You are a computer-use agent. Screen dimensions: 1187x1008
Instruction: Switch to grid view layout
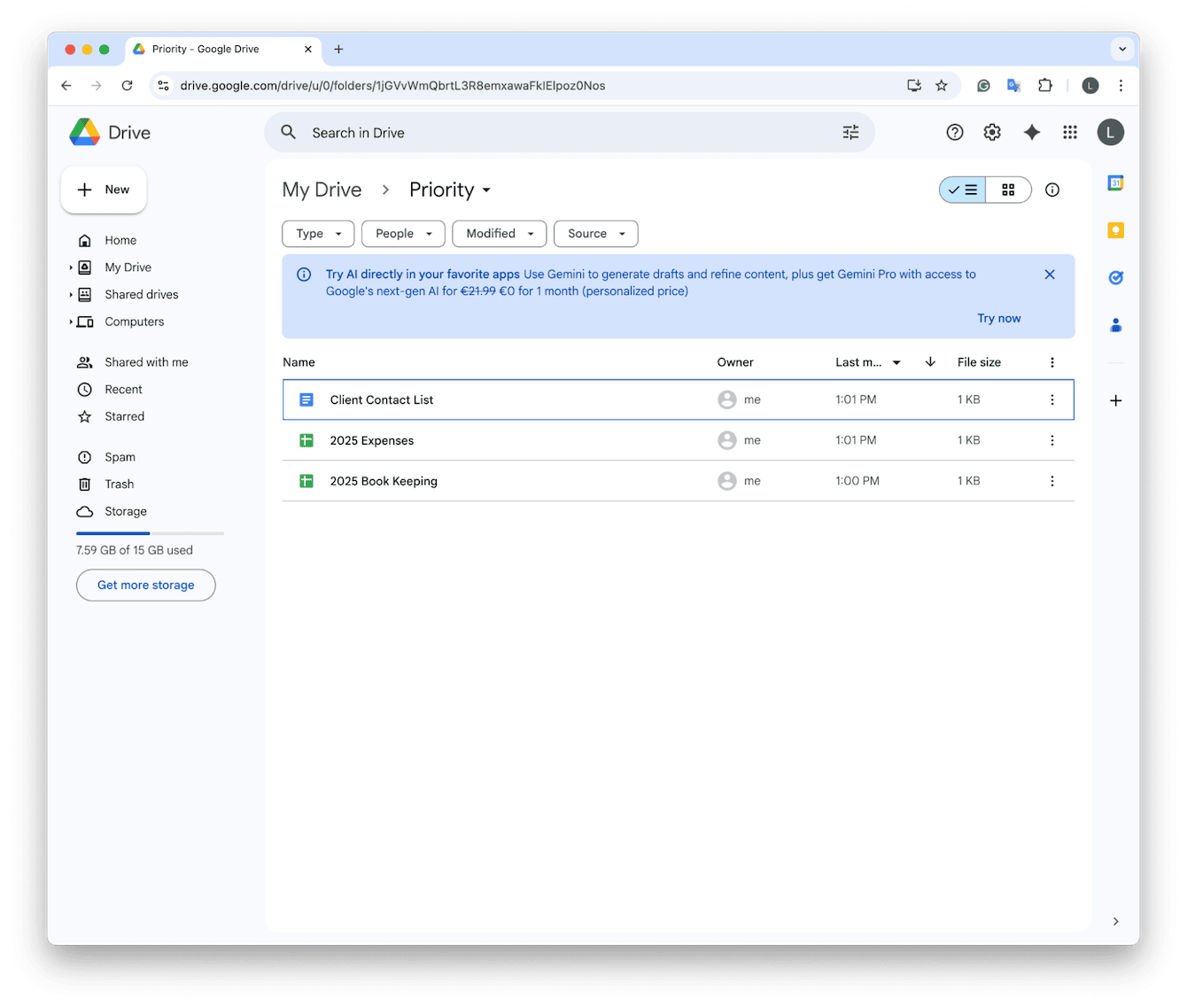coord(1008,190)
